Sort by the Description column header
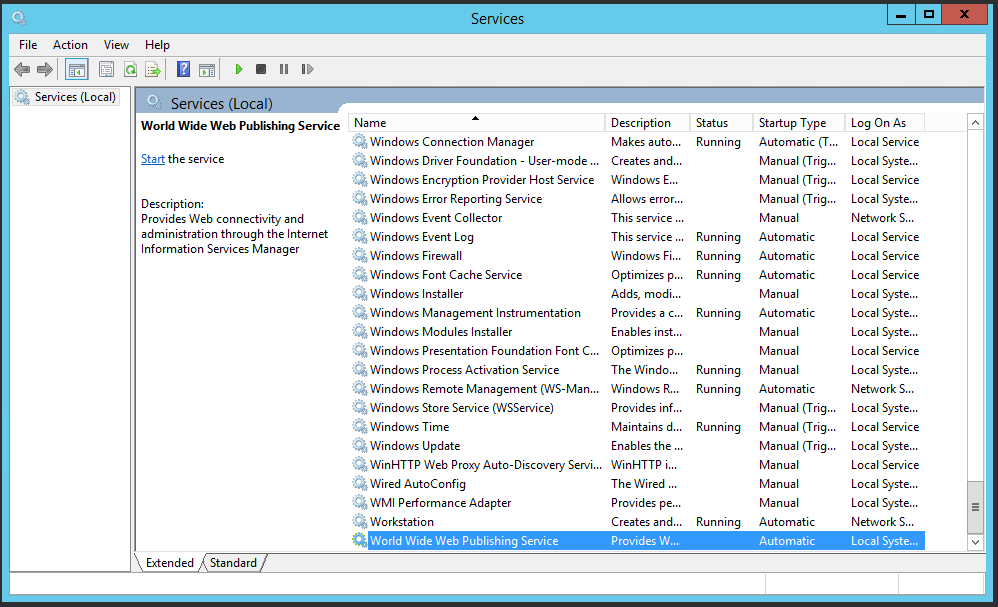The image size is (998, 607). 647,123
